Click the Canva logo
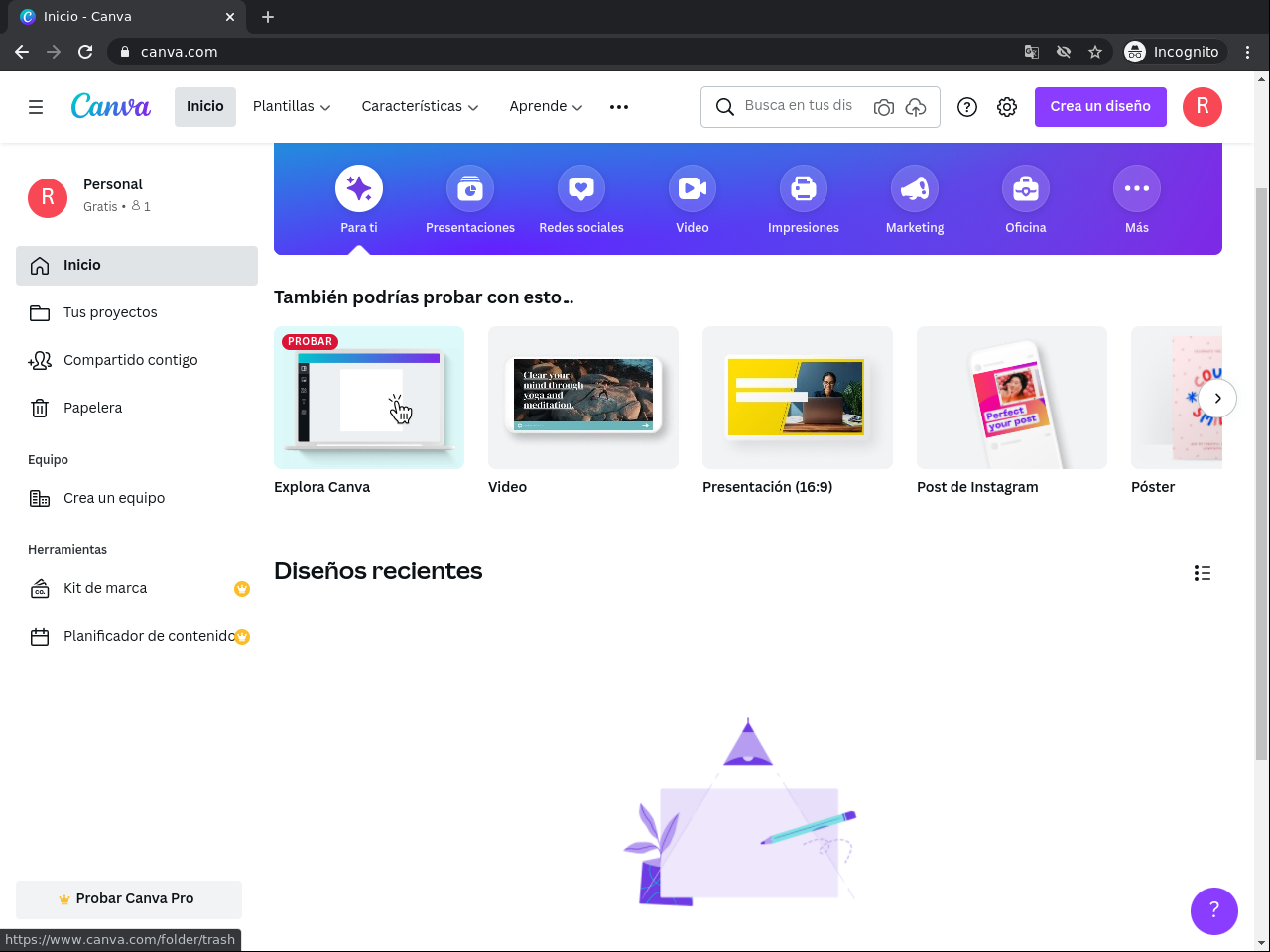 [111, 106]
